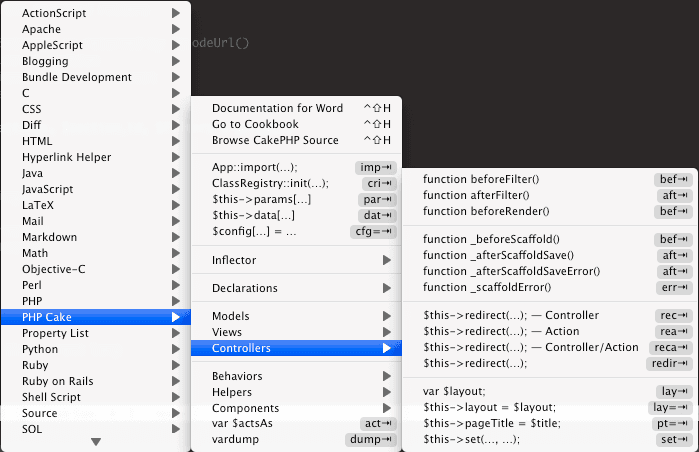Expand the Components submenu
Image resolution: width=699 pixels, height=452 pixels.
[x=296, y=408]
